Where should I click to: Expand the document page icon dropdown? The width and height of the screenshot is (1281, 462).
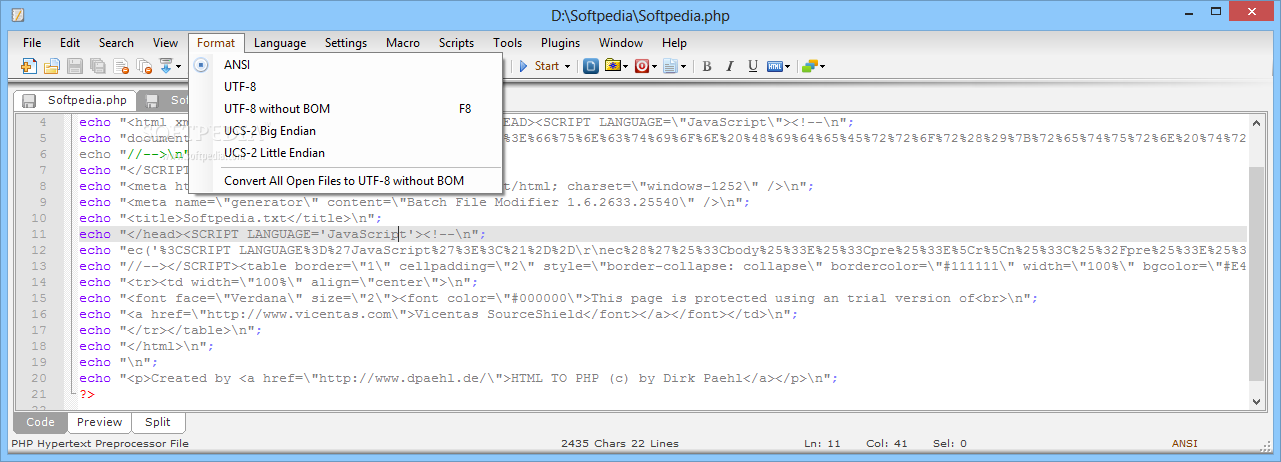(684, 67)
